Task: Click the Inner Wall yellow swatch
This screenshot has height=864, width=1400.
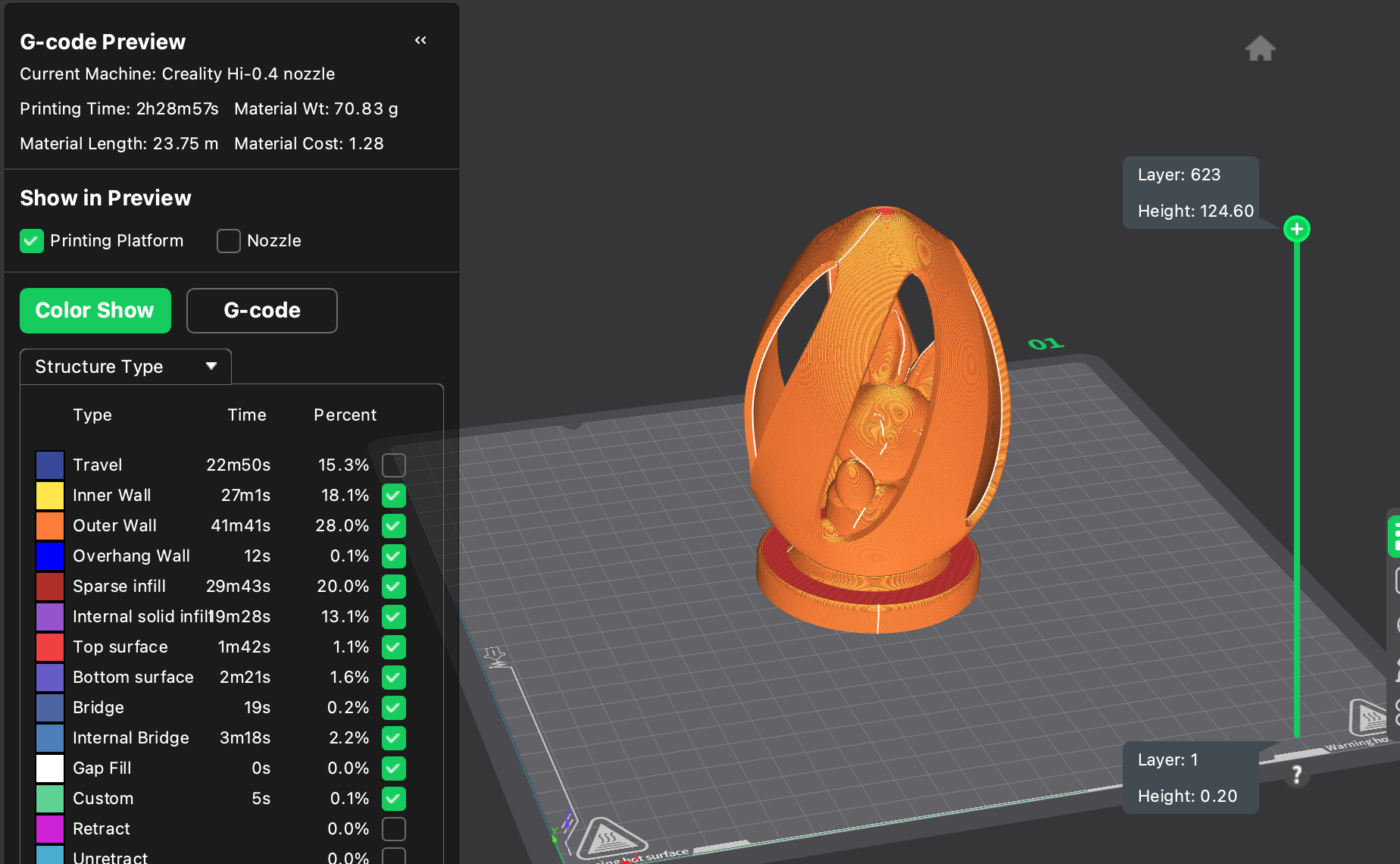Action: point(50,496)
